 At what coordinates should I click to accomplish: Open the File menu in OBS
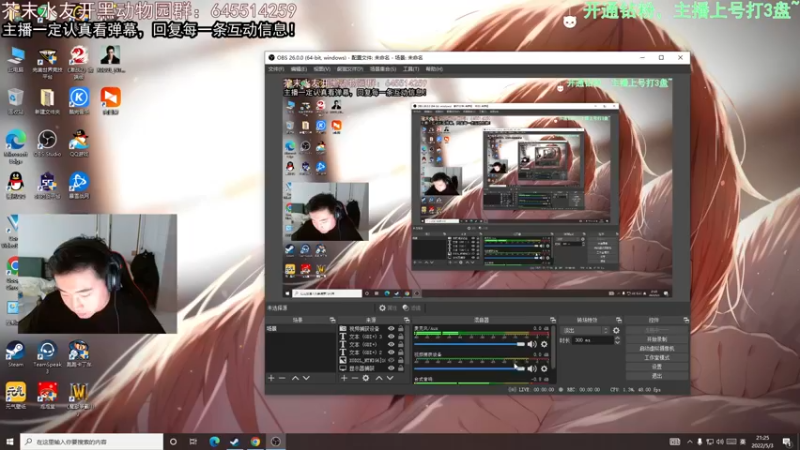[276, 69]
